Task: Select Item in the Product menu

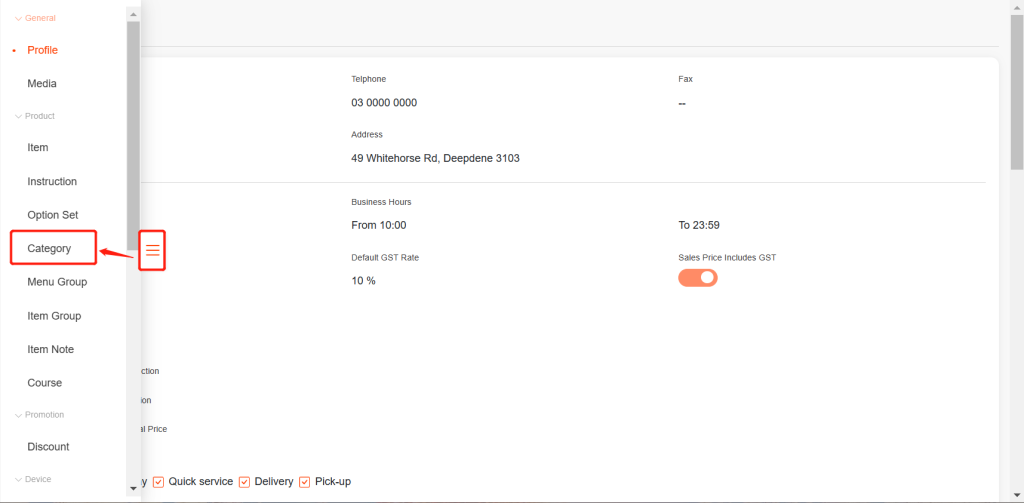Action: (x=38, y=148)
